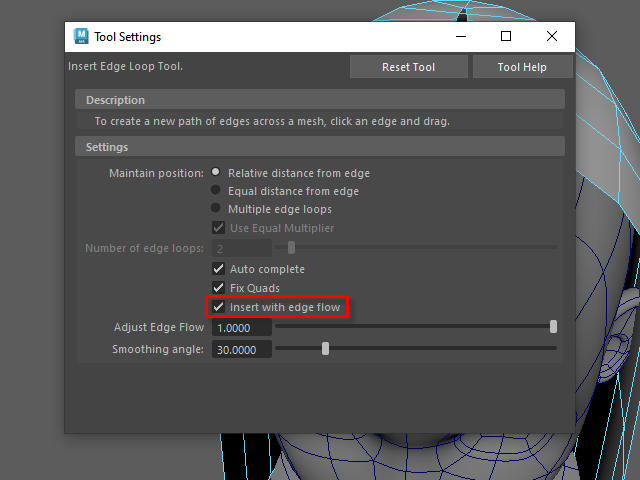Select Relative distance from edge option
Image resolution: width=640 pixels, height=480 pixels.
(215, 173)
